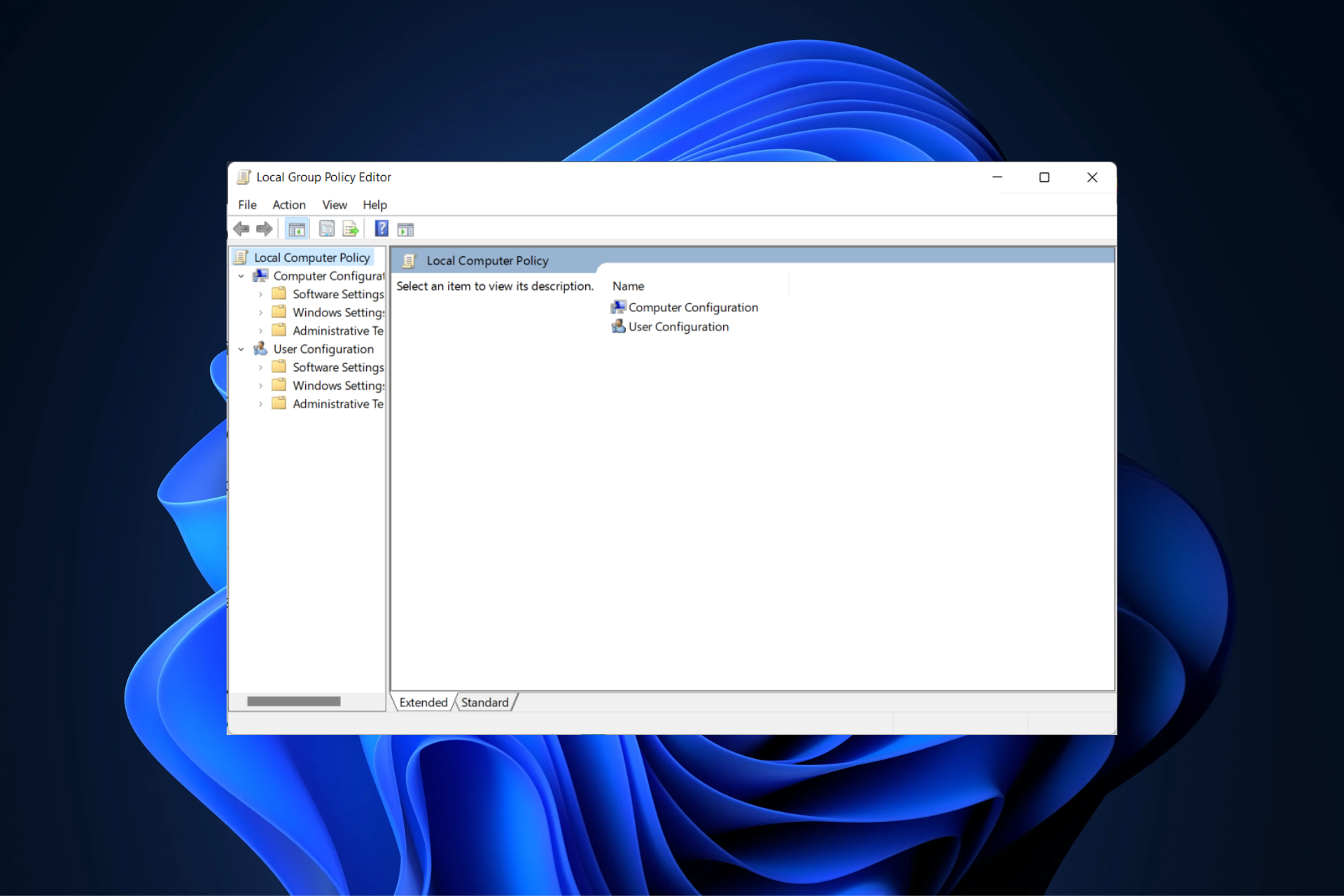This screenshot has width=1344, height=896.
Task: Click the Forward arrow toolbar icon
Action: 265,229
